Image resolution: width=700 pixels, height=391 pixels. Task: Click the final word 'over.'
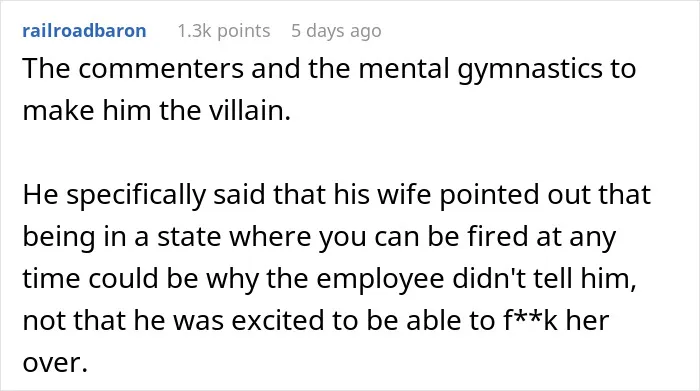(55, 362)
